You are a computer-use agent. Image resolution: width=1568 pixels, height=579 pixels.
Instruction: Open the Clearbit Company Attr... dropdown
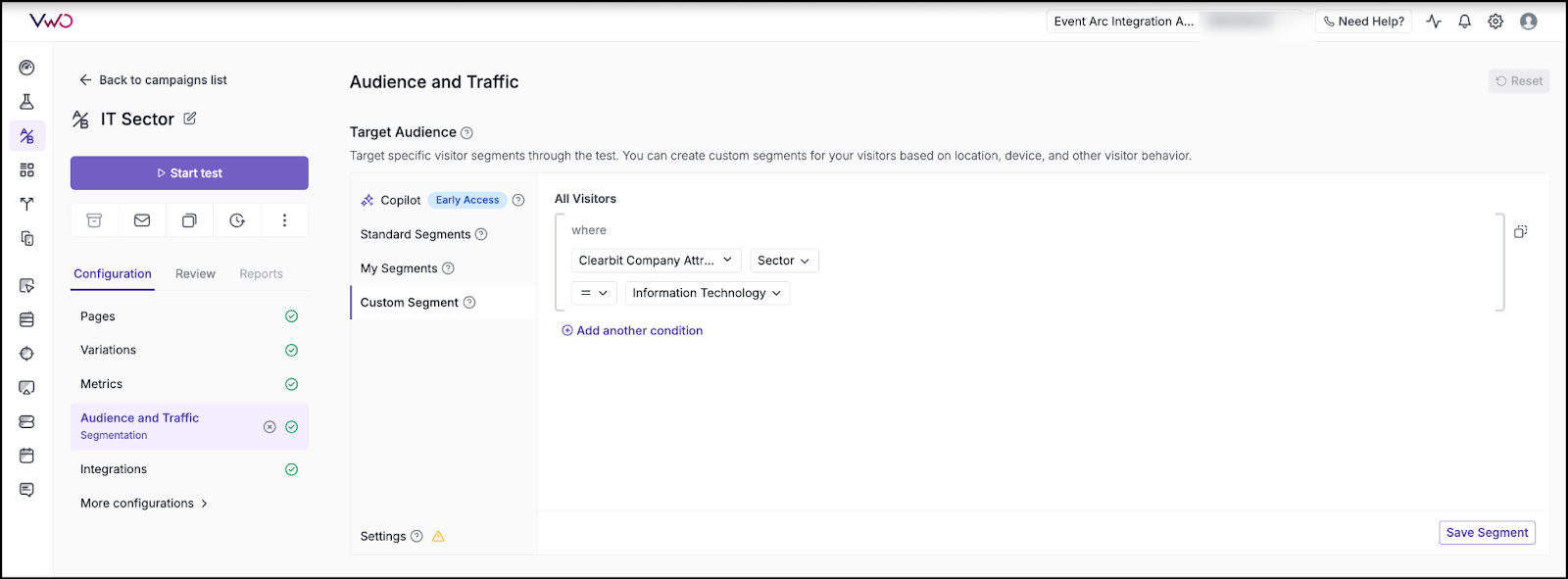[657, 261]
